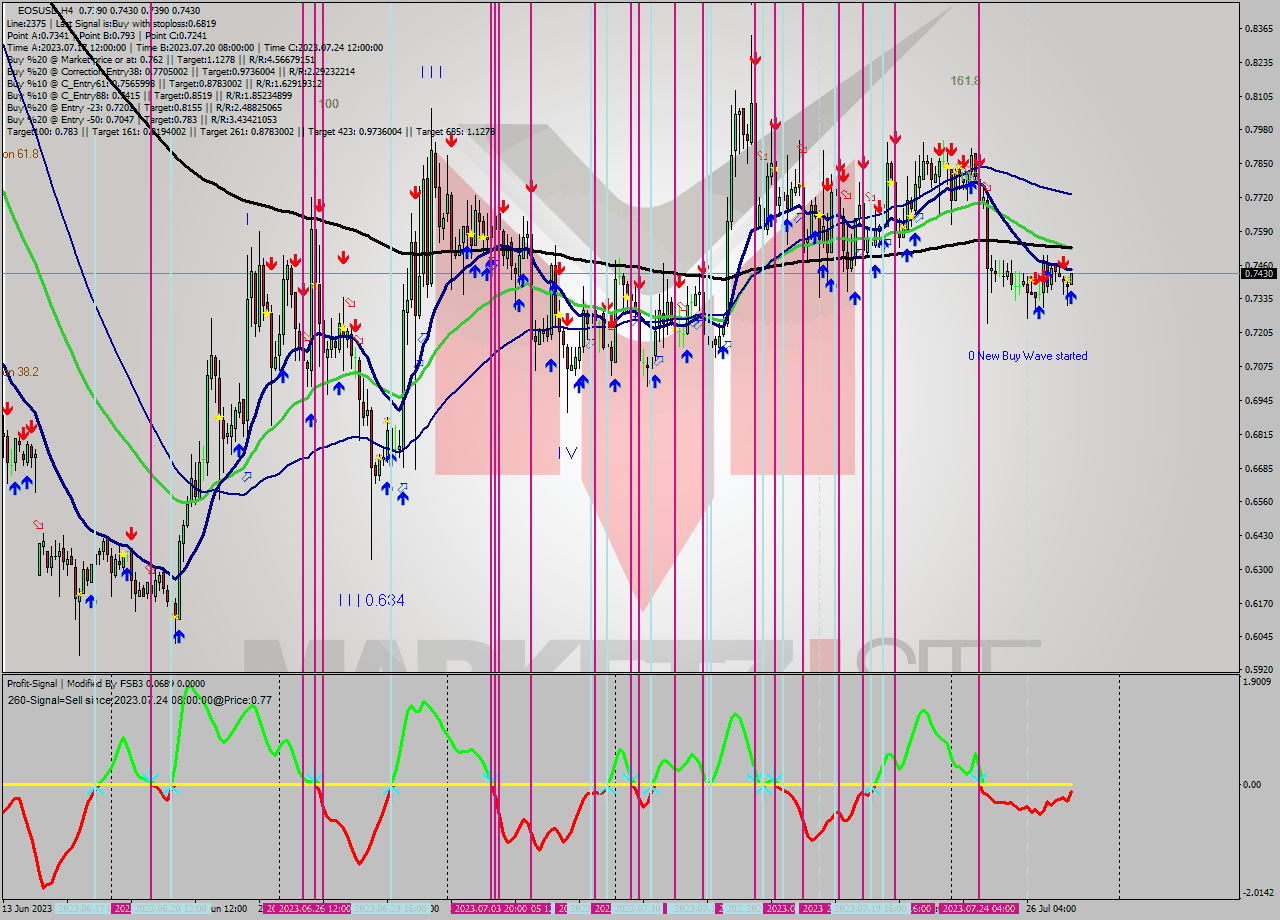This screenshot has width=1280, height=920.
Task: Click the '100' Fibonacci level label
Action: tap(328, 103)
